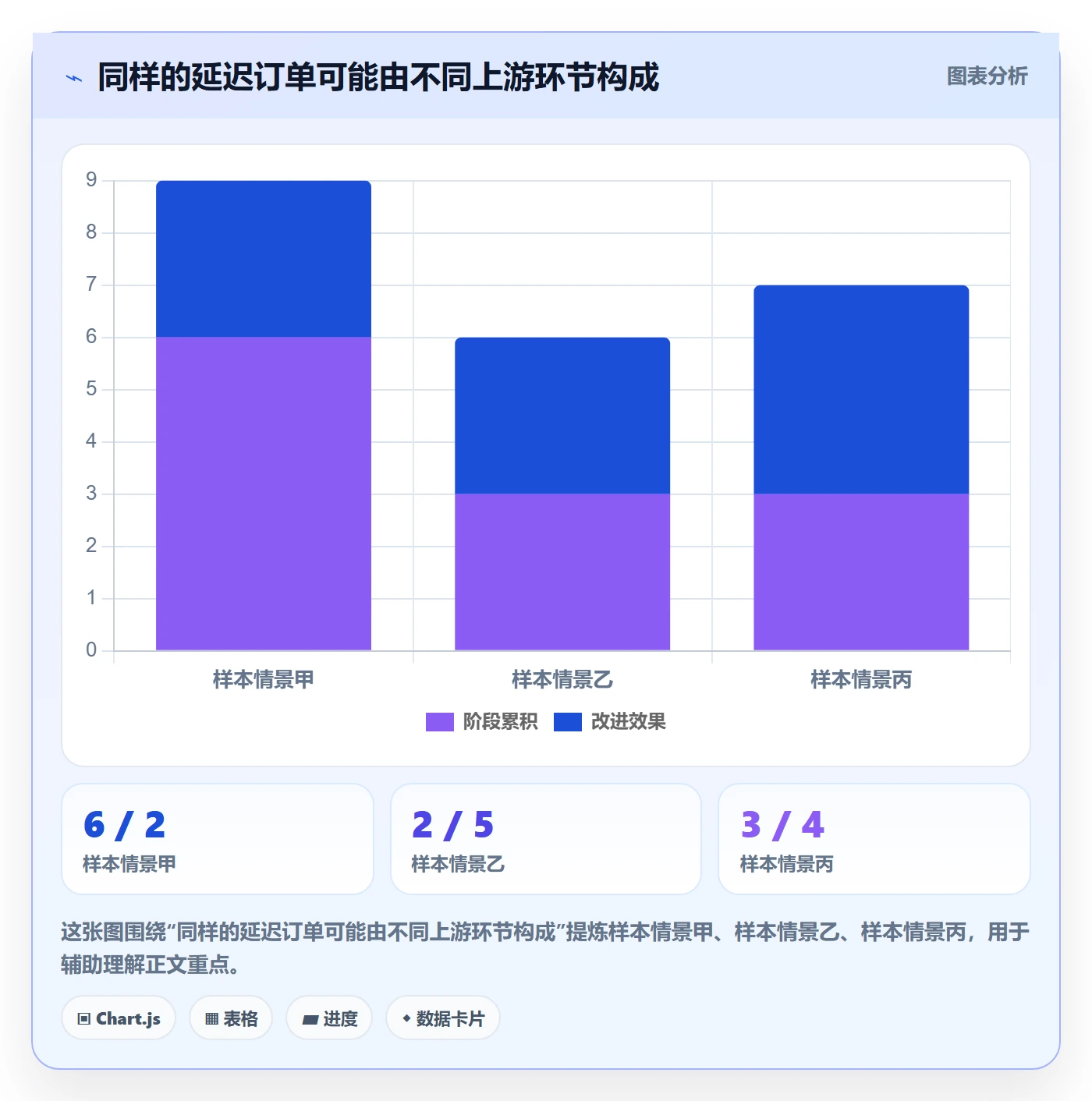Select the Chart.js tag chip
This screenshot has width=1092, height=1101.
(x=119, y=1018)
